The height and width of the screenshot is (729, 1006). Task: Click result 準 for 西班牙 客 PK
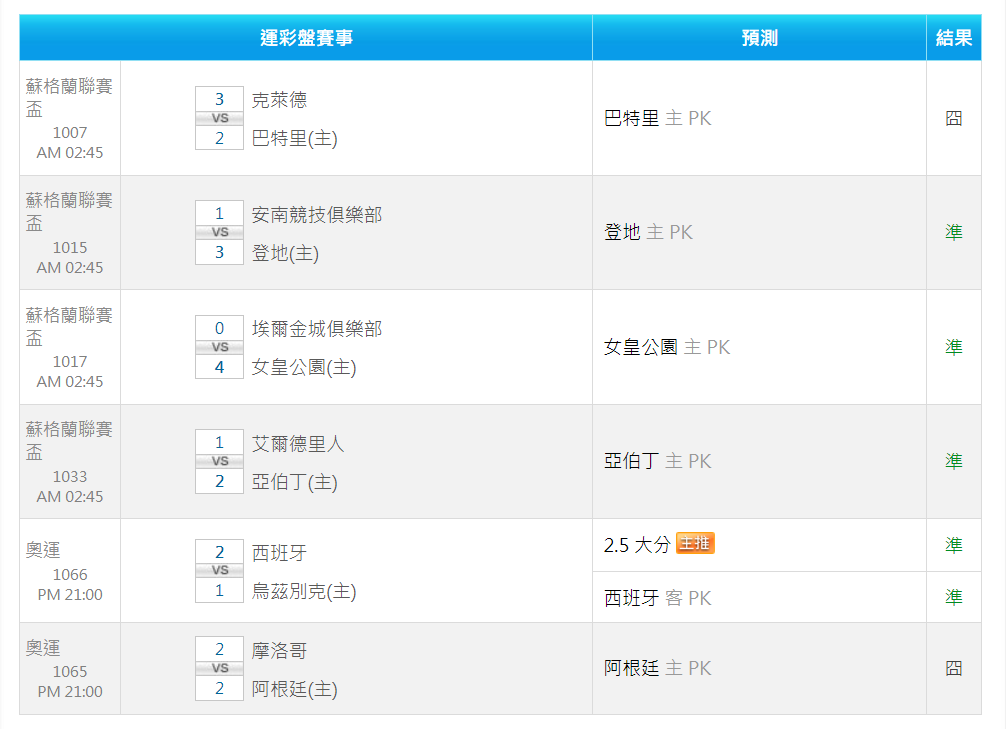pyautogui.click(x=953, y=597)
